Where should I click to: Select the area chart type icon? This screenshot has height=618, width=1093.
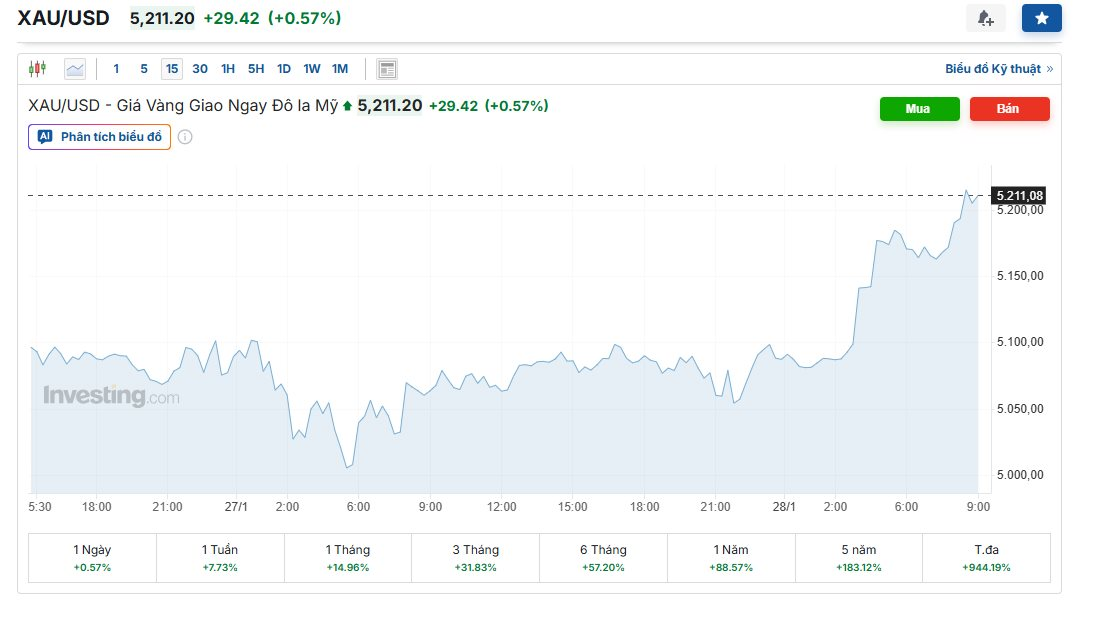(x=75, y=69)
